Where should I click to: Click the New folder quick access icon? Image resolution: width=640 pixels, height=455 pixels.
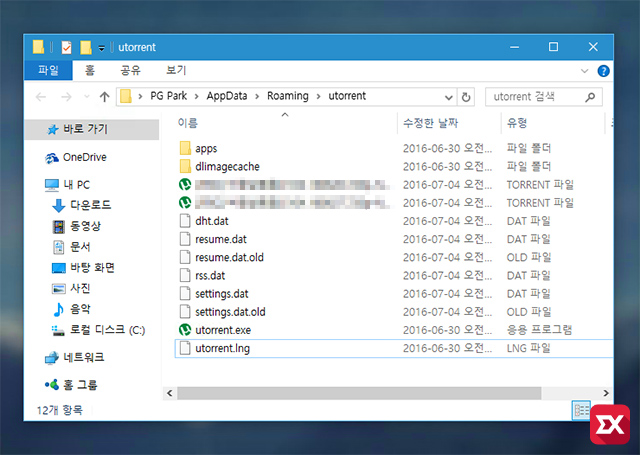pos(86,47)
